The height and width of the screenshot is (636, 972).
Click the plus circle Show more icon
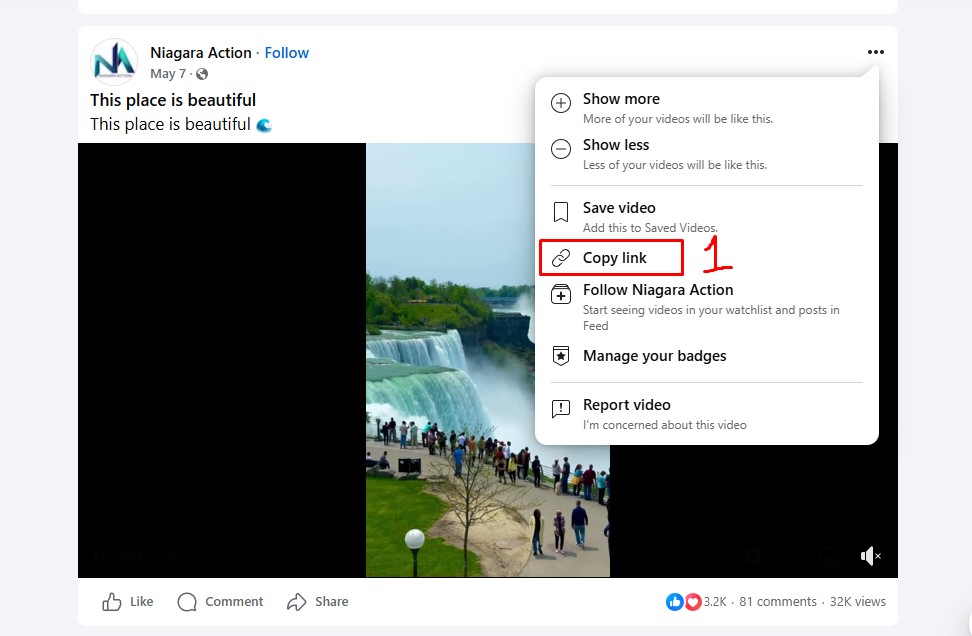coord(561,103)
